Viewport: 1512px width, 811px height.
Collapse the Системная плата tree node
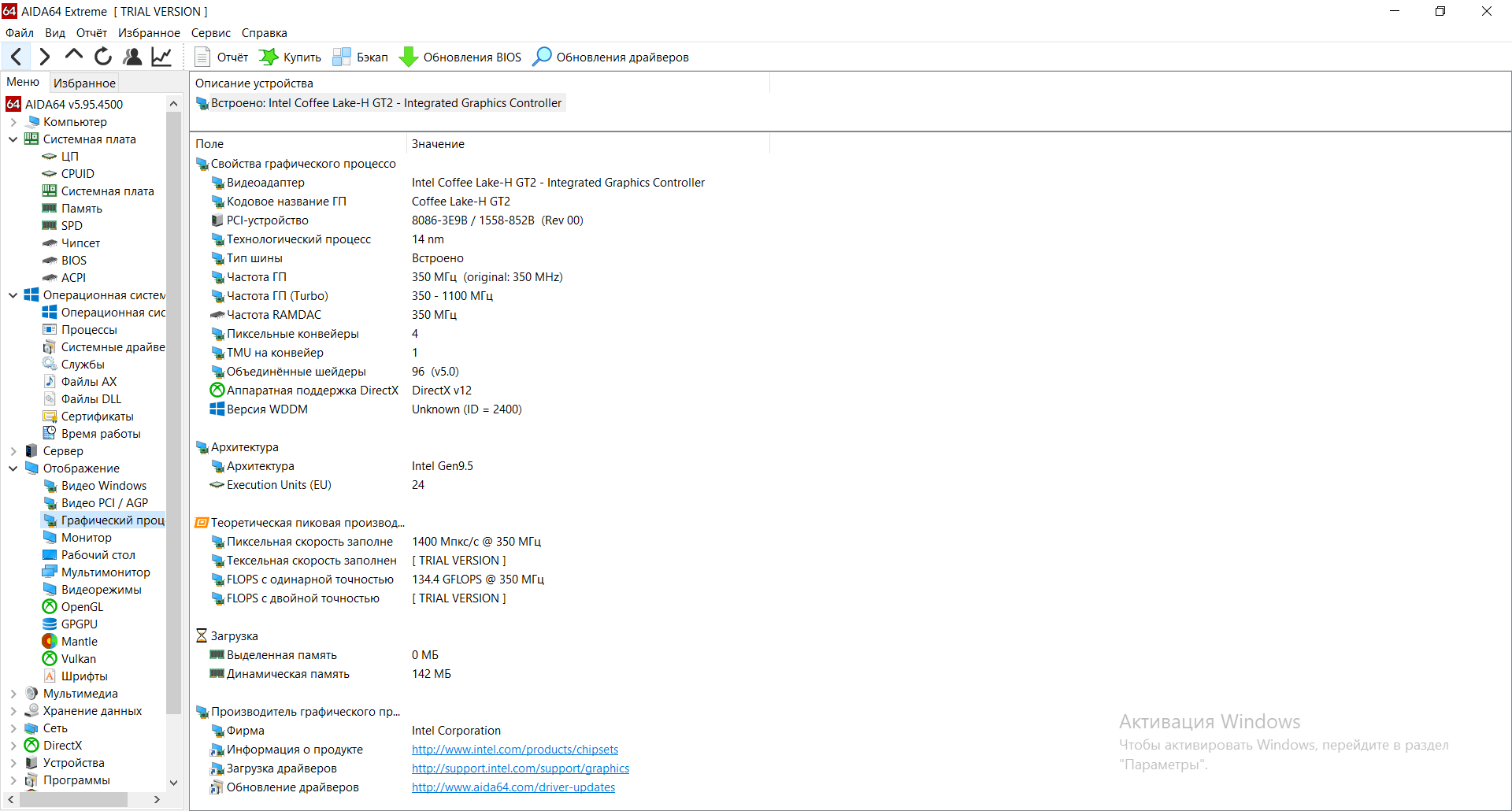13,139
